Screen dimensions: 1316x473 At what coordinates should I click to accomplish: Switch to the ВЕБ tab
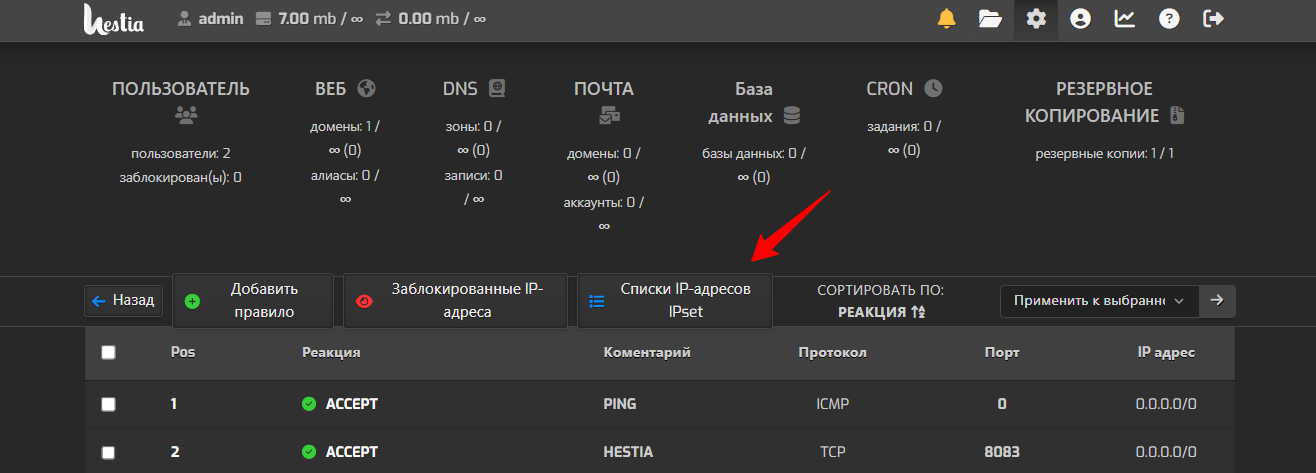point(345,89)
